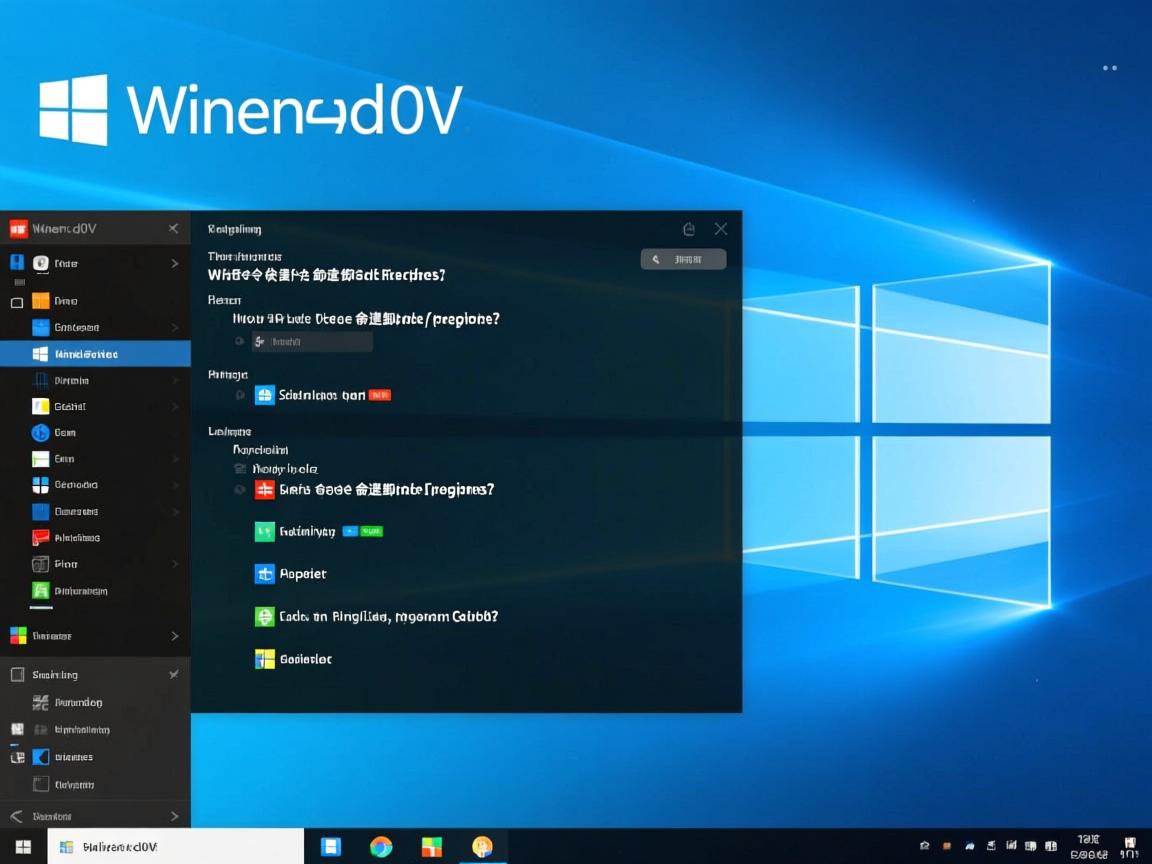Toggle the pin icon next to Smairling
The image size is (1152, 864).
click(x=173, y=674)
